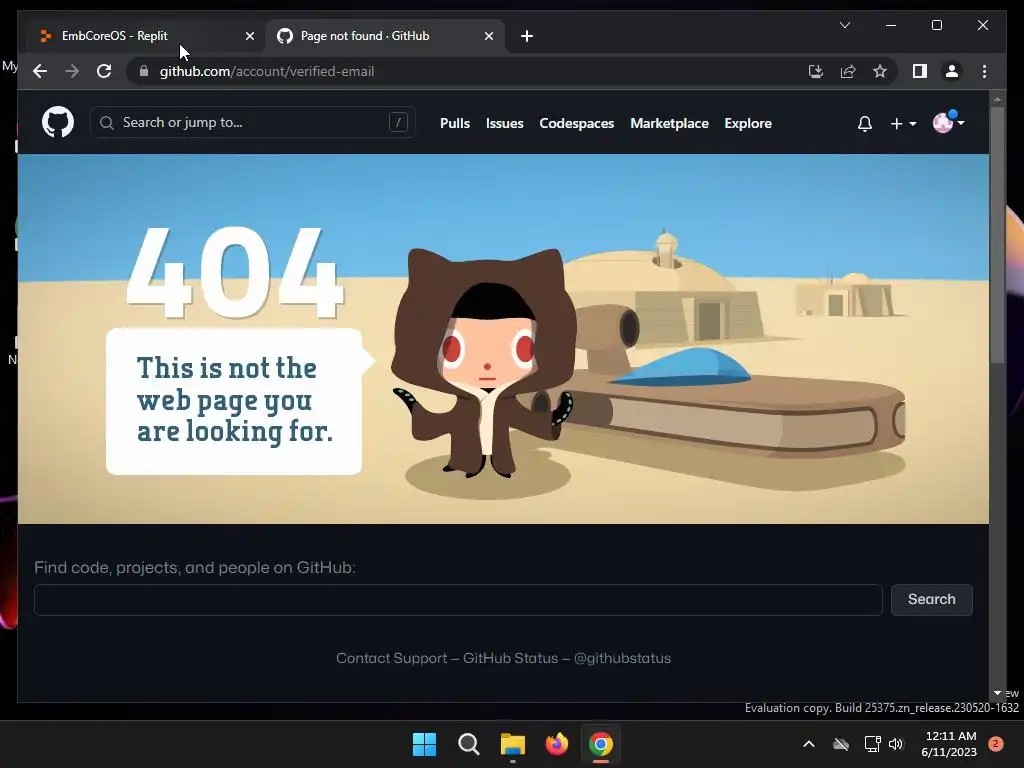Image resolution: width=1024 pixels, height=768 pixels.
Task: Open the Chrome profile icon
Action: 952,71
